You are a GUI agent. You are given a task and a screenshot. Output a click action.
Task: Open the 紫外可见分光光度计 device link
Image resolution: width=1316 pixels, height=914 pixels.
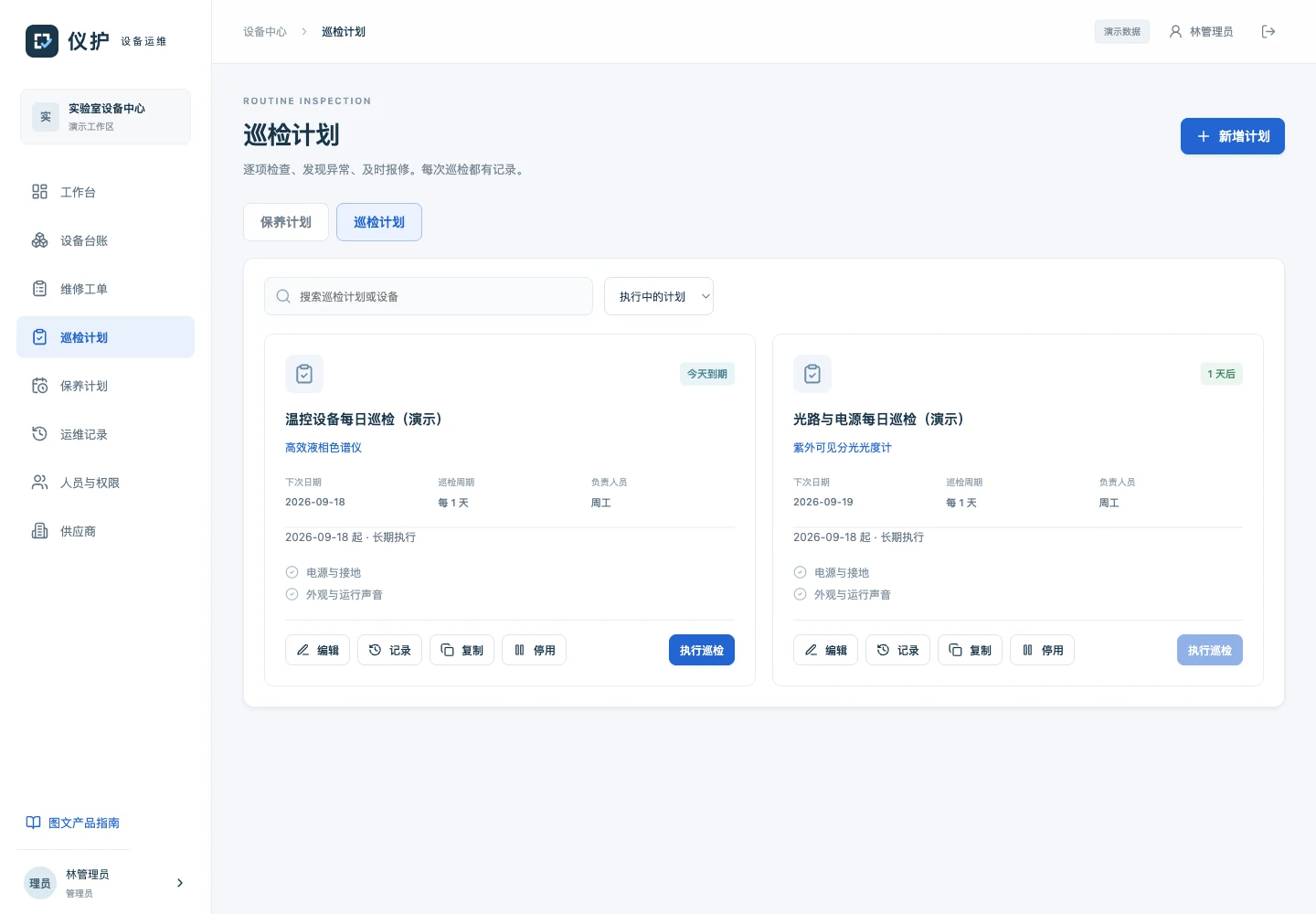843,448
